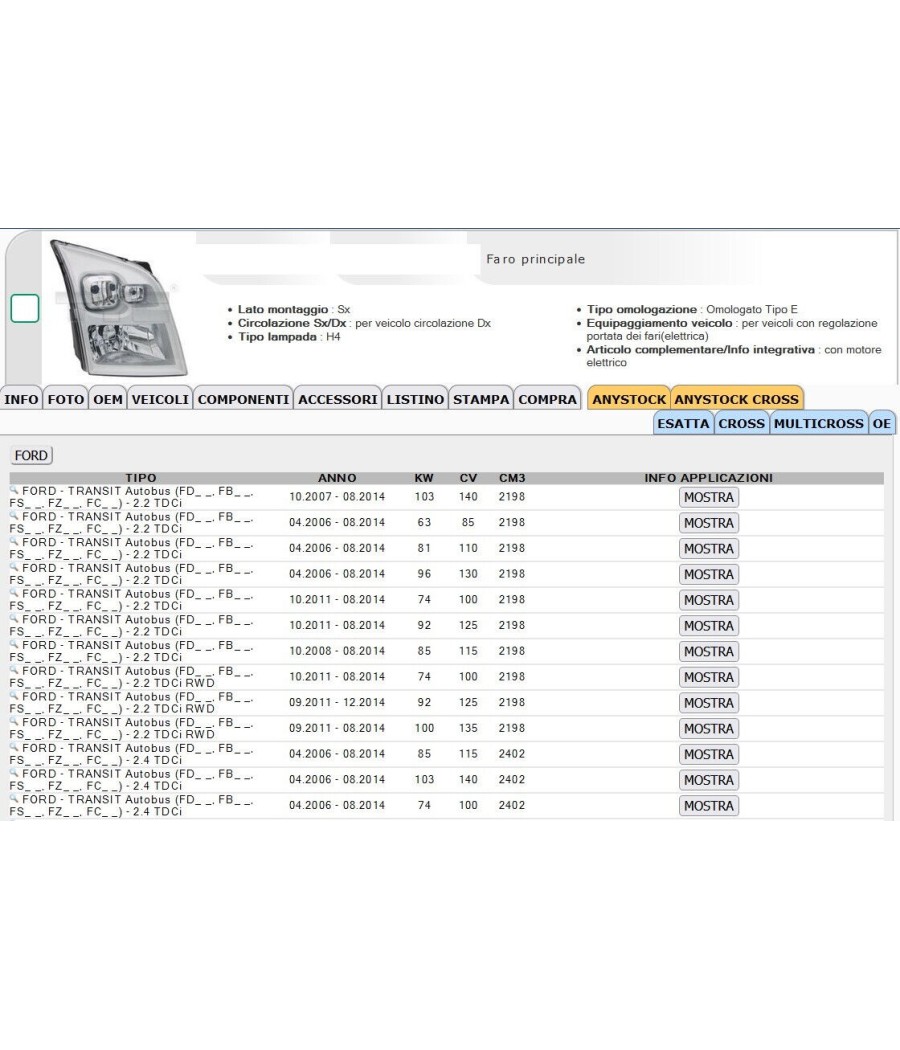Viewport: 900px width, 1050px height.
Task: Select the OE sub-tab
Action: 882,424
